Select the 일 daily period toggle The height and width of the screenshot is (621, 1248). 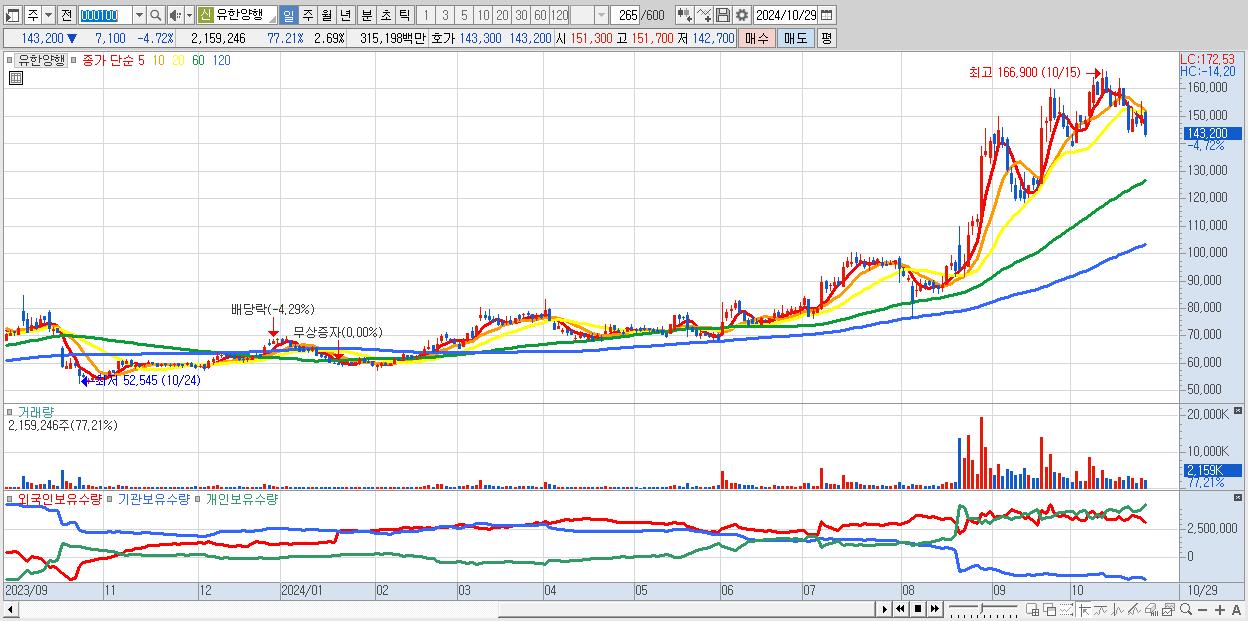pyautogui.click(x=288, y=16)
